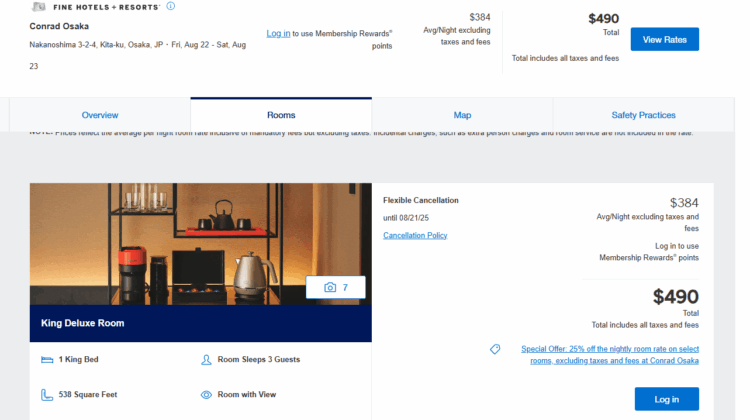The width and height of the screenshot is (750, 420).
Task: Click the $384 rate in the room card
Action: click(x=684, y=203)
